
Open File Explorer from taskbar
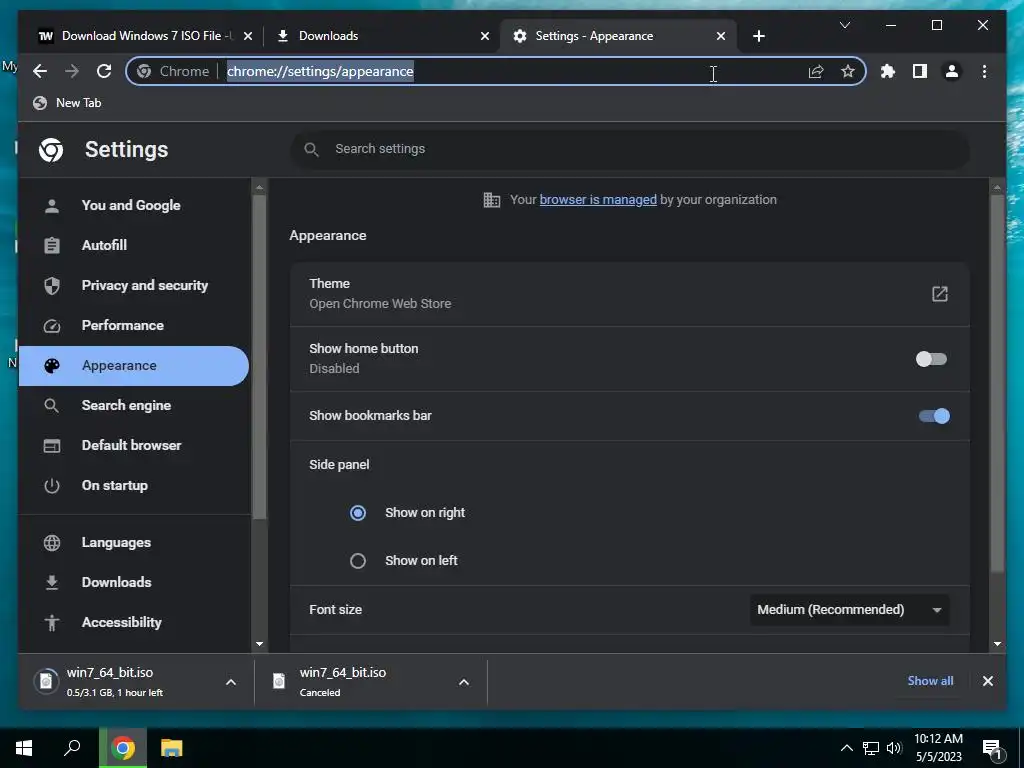[x=172, y=748]
